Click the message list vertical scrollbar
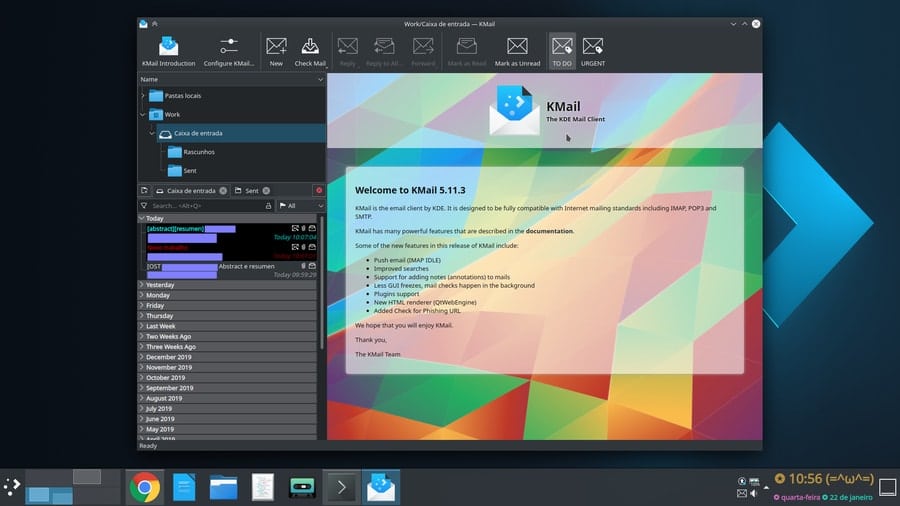 (321, 282)
